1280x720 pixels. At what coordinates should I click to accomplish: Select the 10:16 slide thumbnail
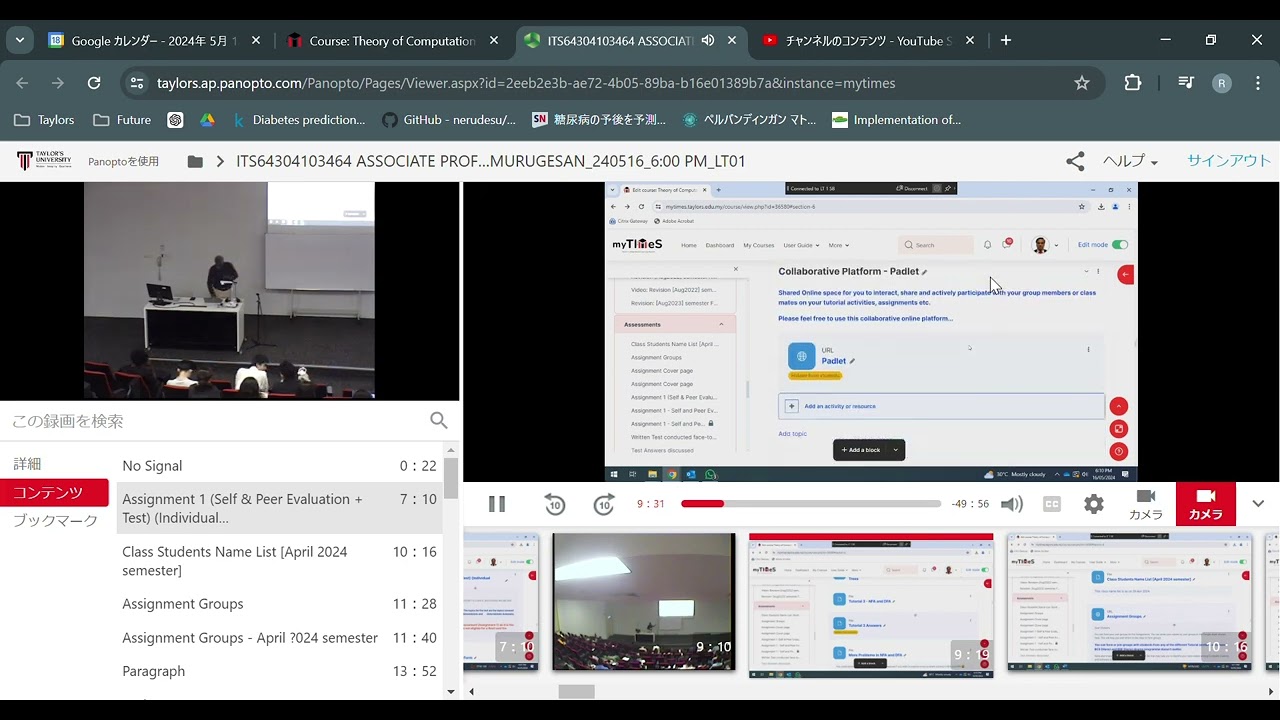coord(1129,601)
